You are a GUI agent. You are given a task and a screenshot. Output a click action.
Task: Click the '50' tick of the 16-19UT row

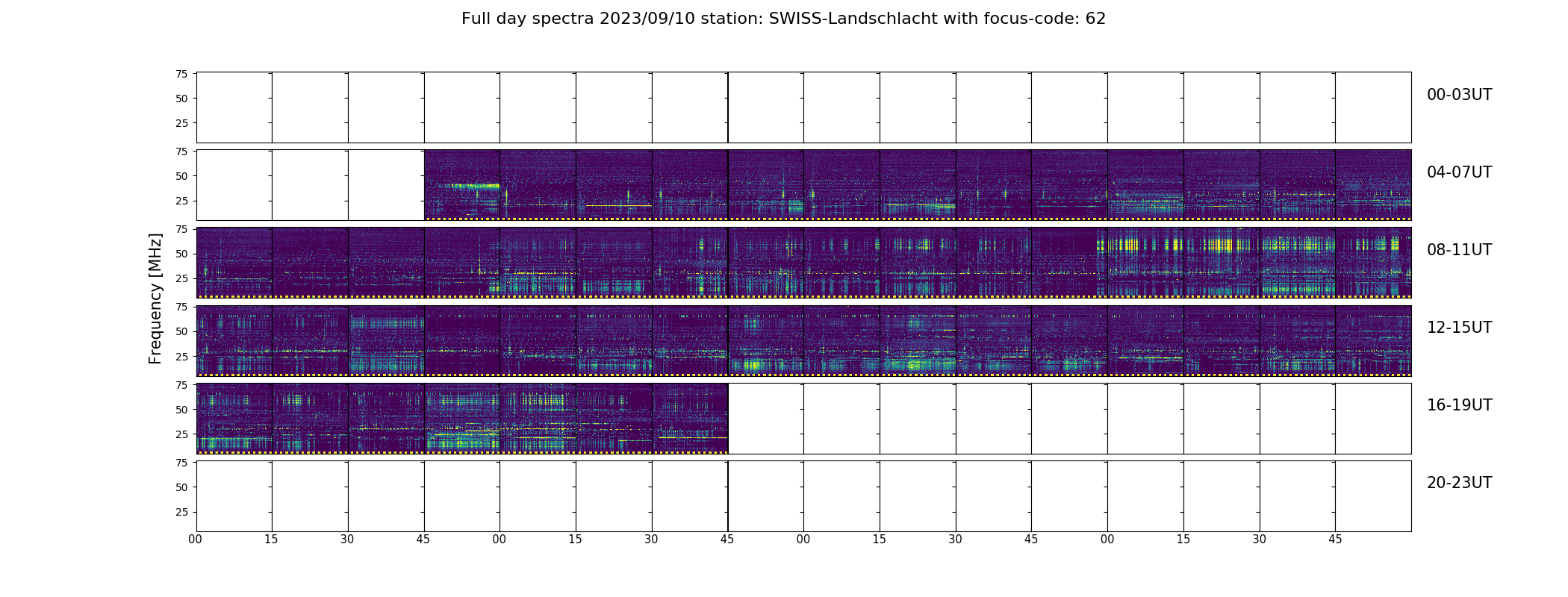[181, 410]
